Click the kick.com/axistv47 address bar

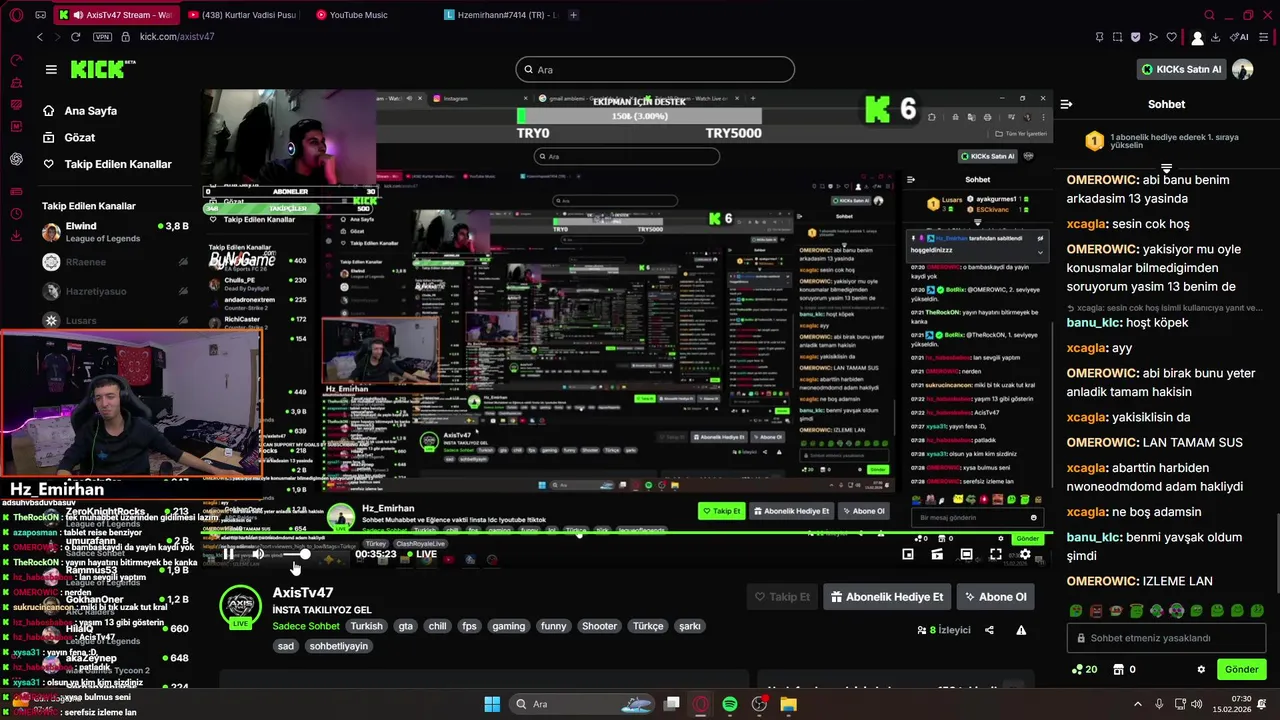tap(177, 37)
